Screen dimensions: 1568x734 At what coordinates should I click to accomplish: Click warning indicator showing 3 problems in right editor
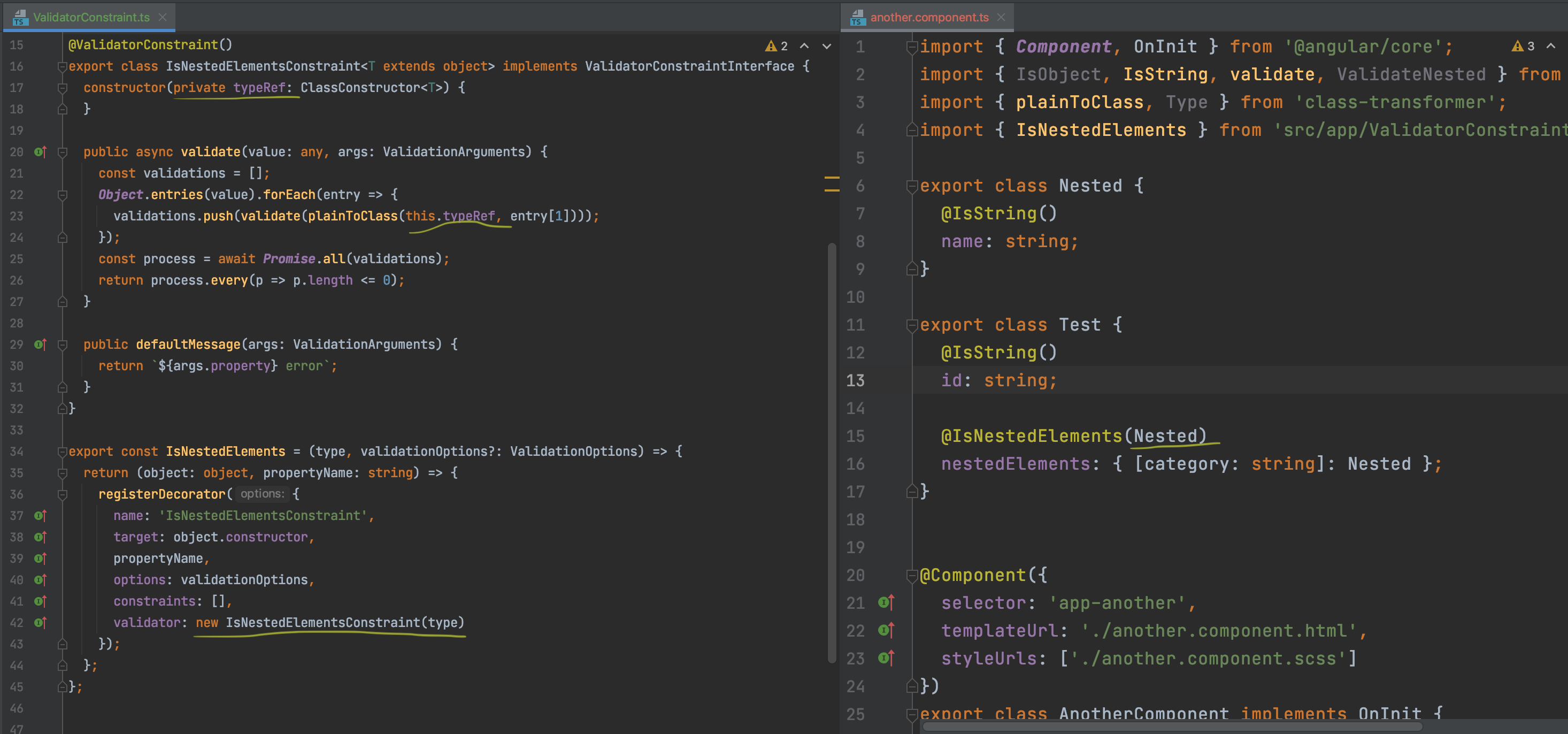pos(1523,47)
